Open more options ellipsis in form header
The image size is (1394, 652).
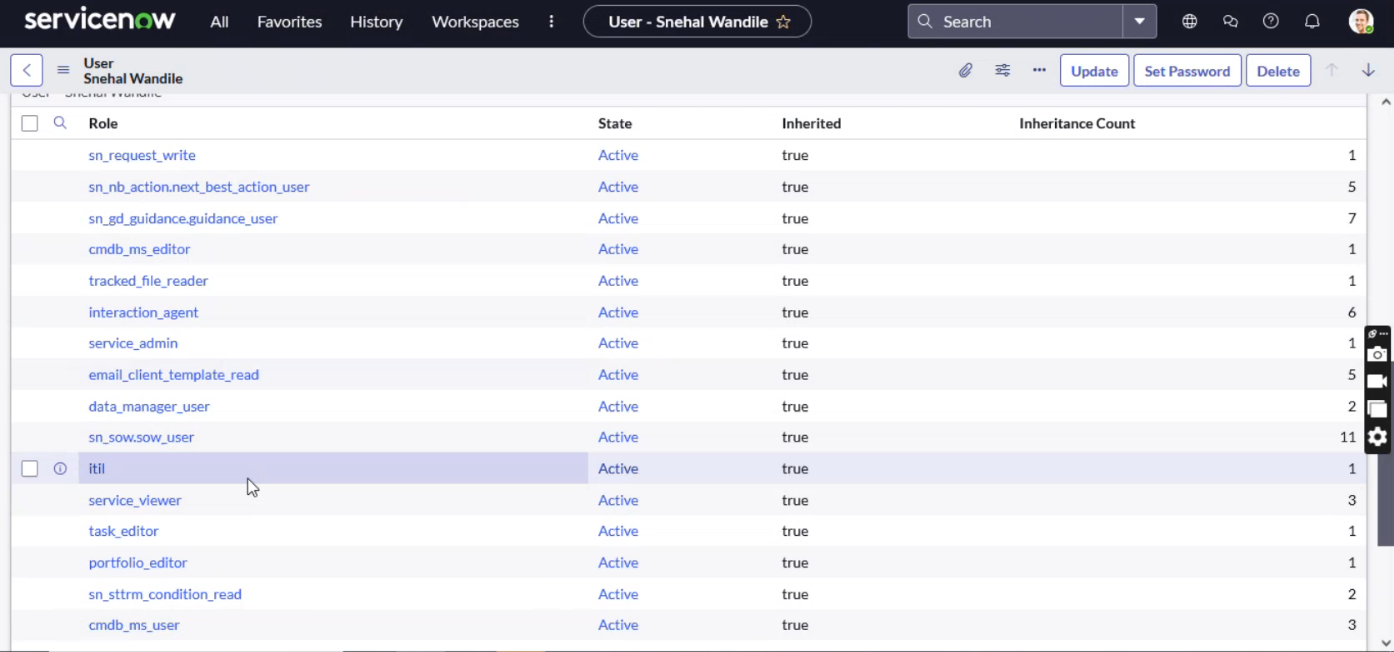(x=1039, y=71)
